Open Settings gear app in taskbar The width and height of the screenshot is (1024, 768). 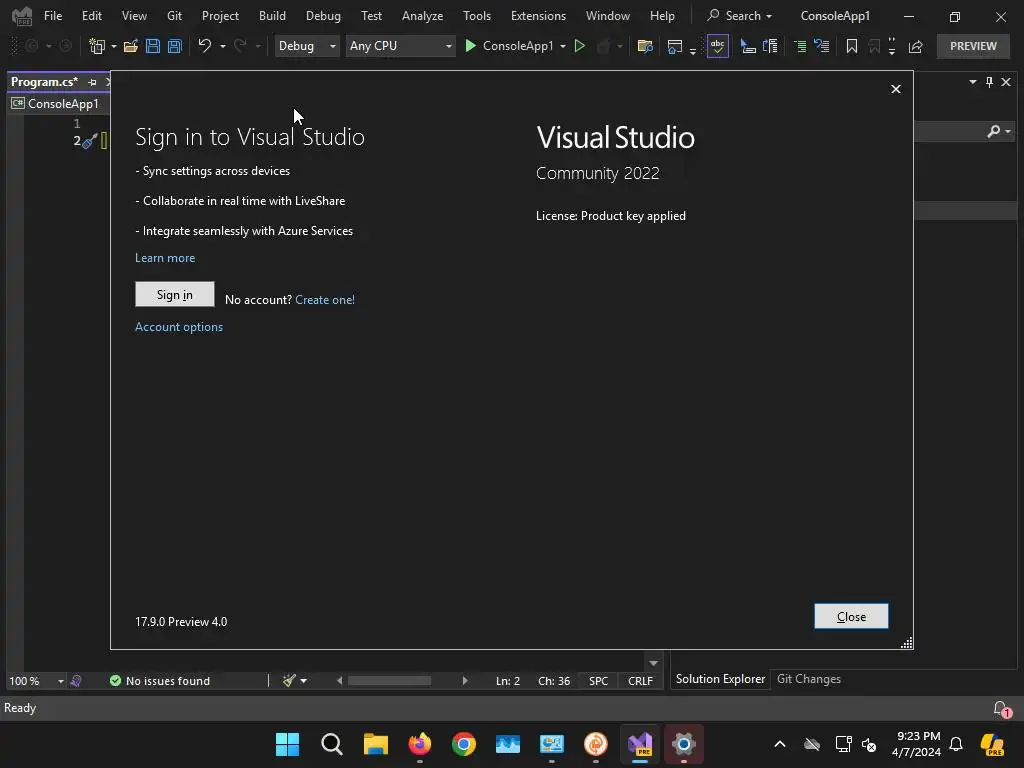(684, 744)
